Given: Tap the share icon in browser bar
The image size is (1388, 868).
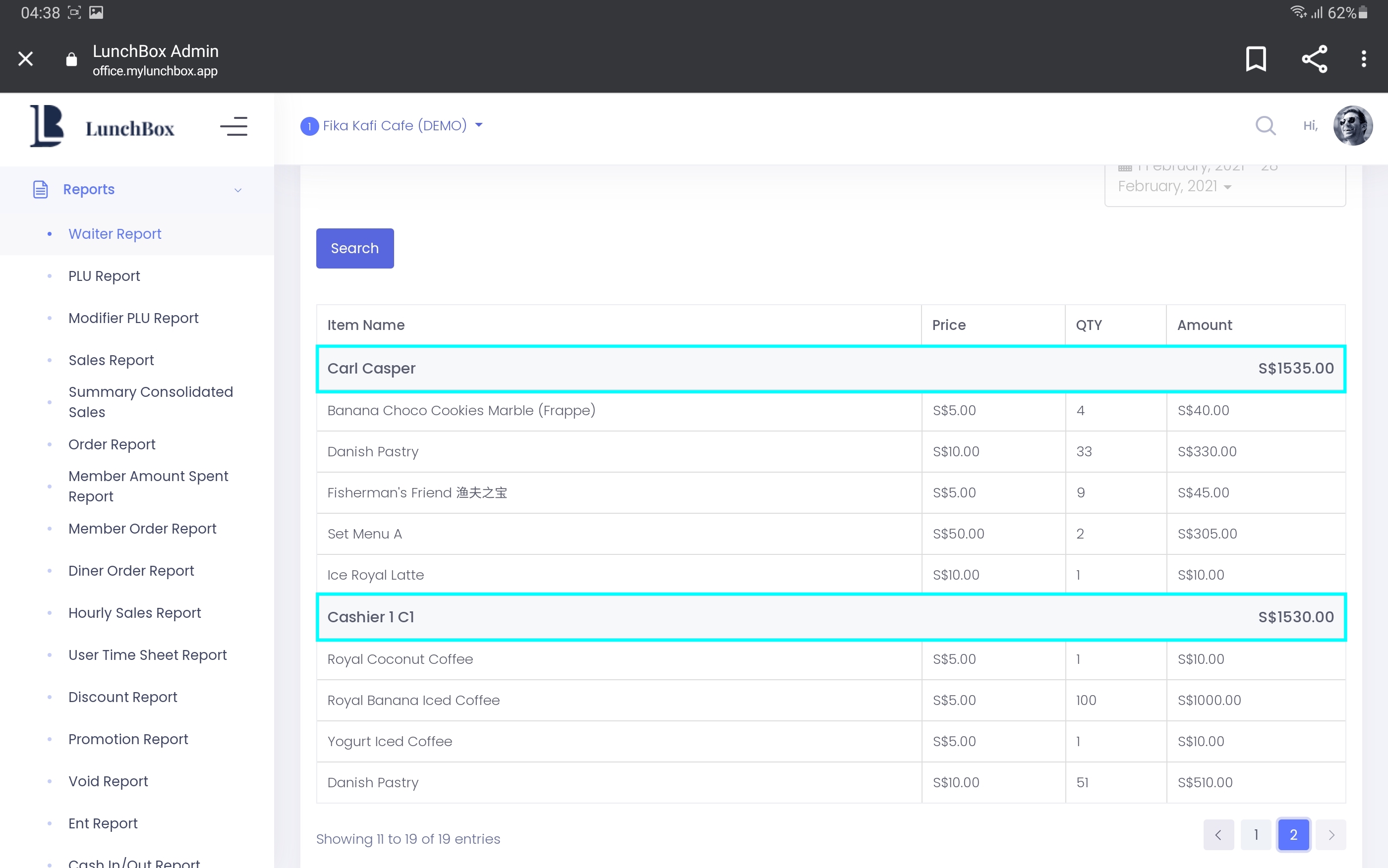Looking at the screenshot, I should click(x=1314, y=58).
